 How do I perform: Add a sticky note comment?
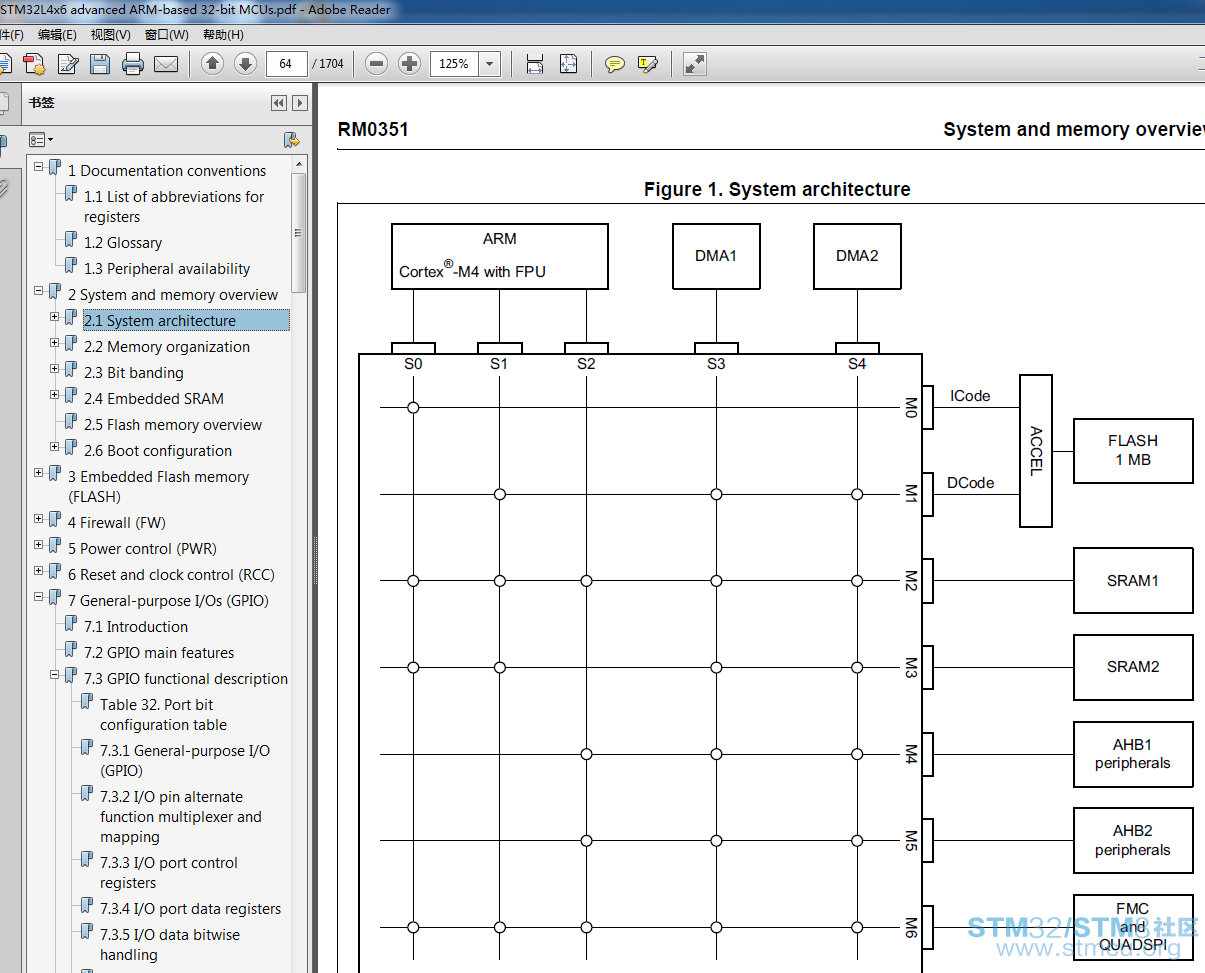tap(615, 64)
